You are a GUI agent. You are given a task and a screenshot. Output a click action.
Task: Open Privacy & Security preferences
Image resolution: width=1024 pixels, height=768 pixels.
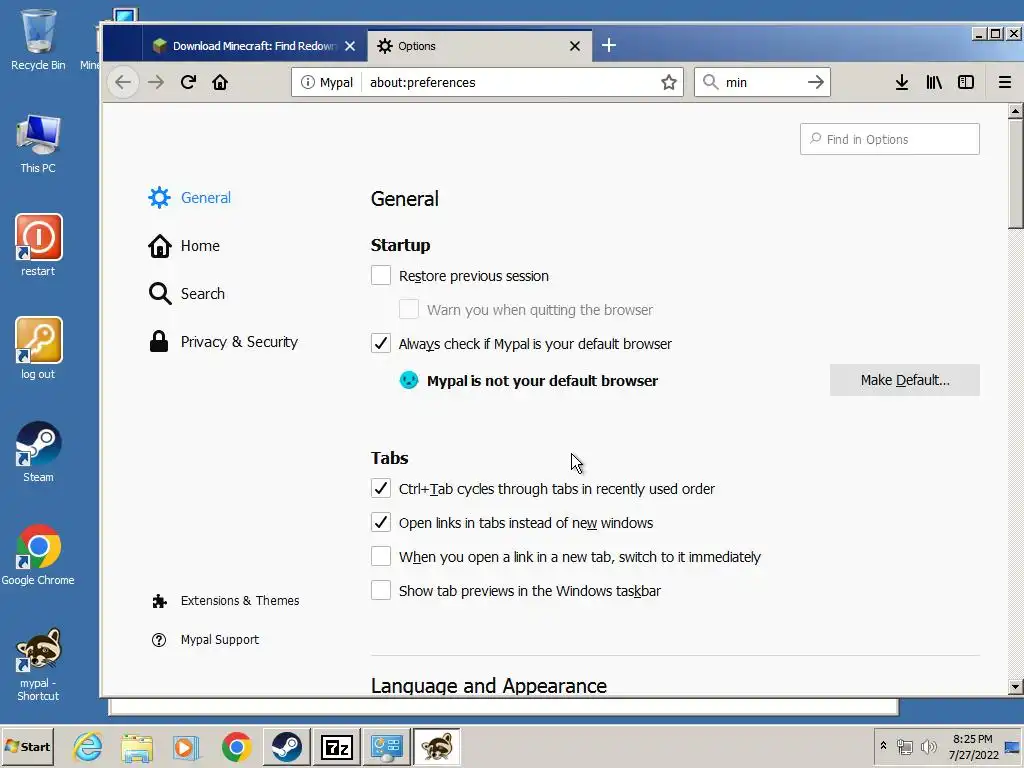coord(223,342)
